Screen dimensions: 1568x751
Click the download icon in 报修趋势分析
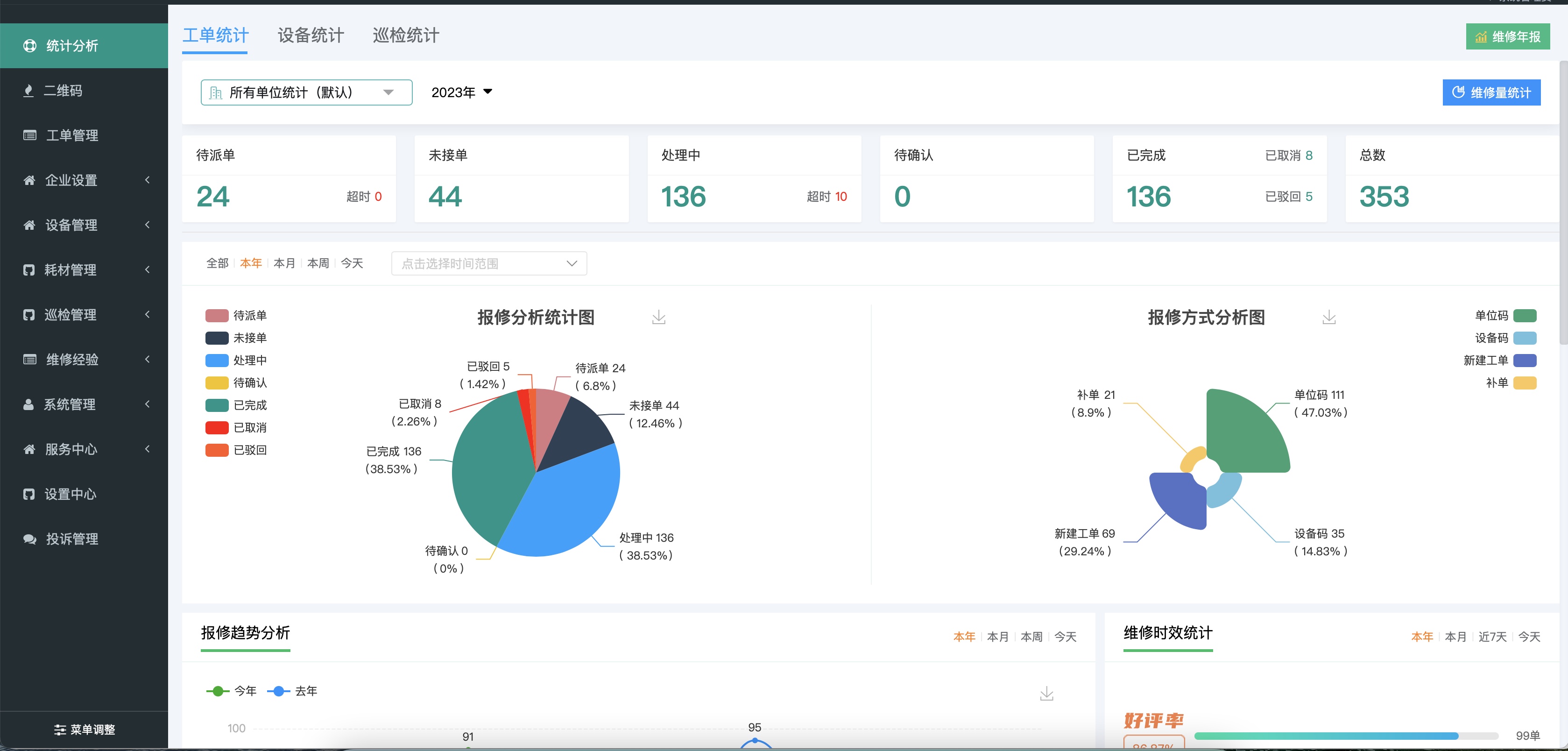[x=1046, y=693]
